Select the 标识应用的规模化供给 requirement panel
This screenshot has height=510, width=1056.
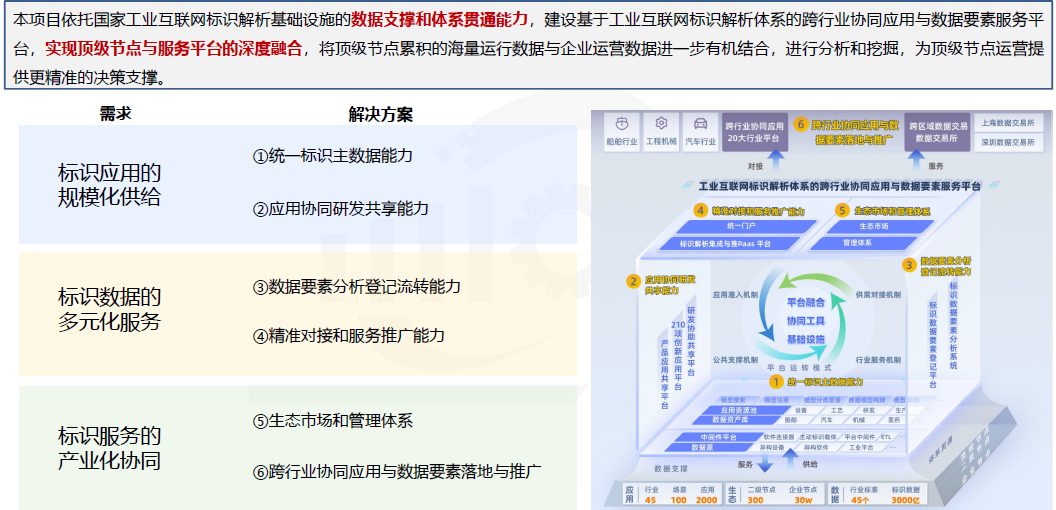(110, 185)
